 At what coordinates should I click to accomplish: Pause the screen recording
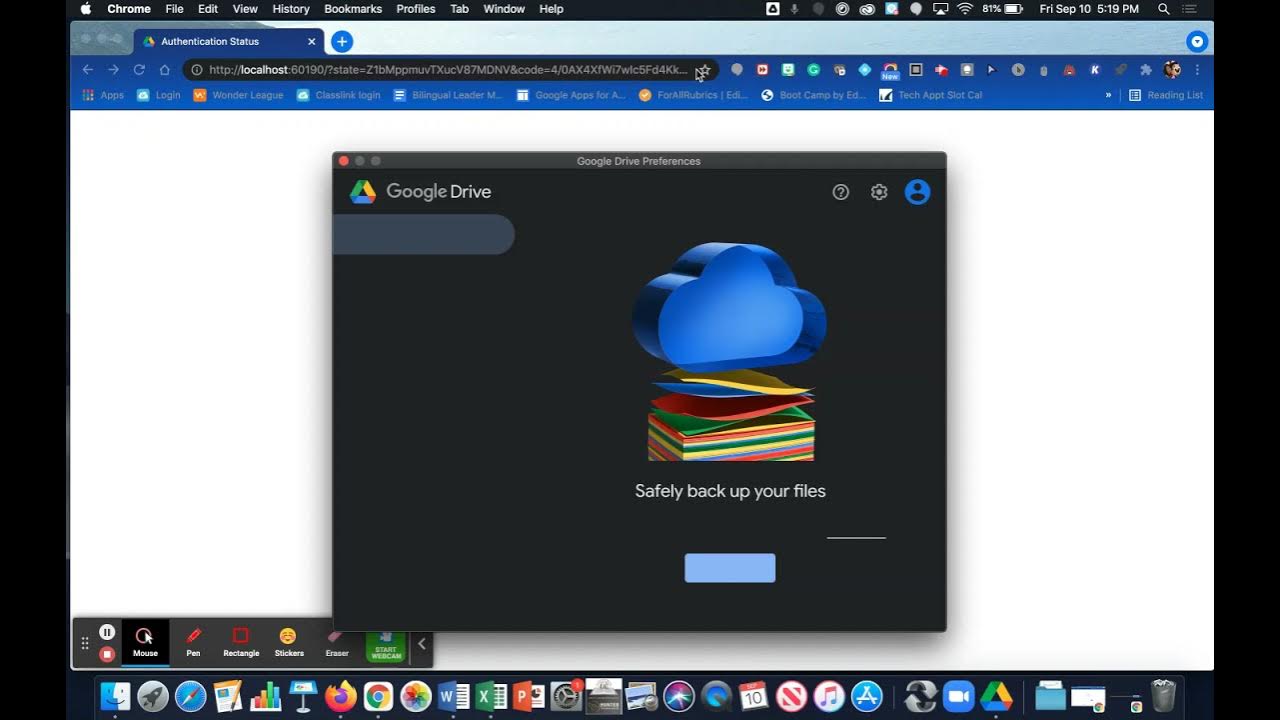[107, 632]
